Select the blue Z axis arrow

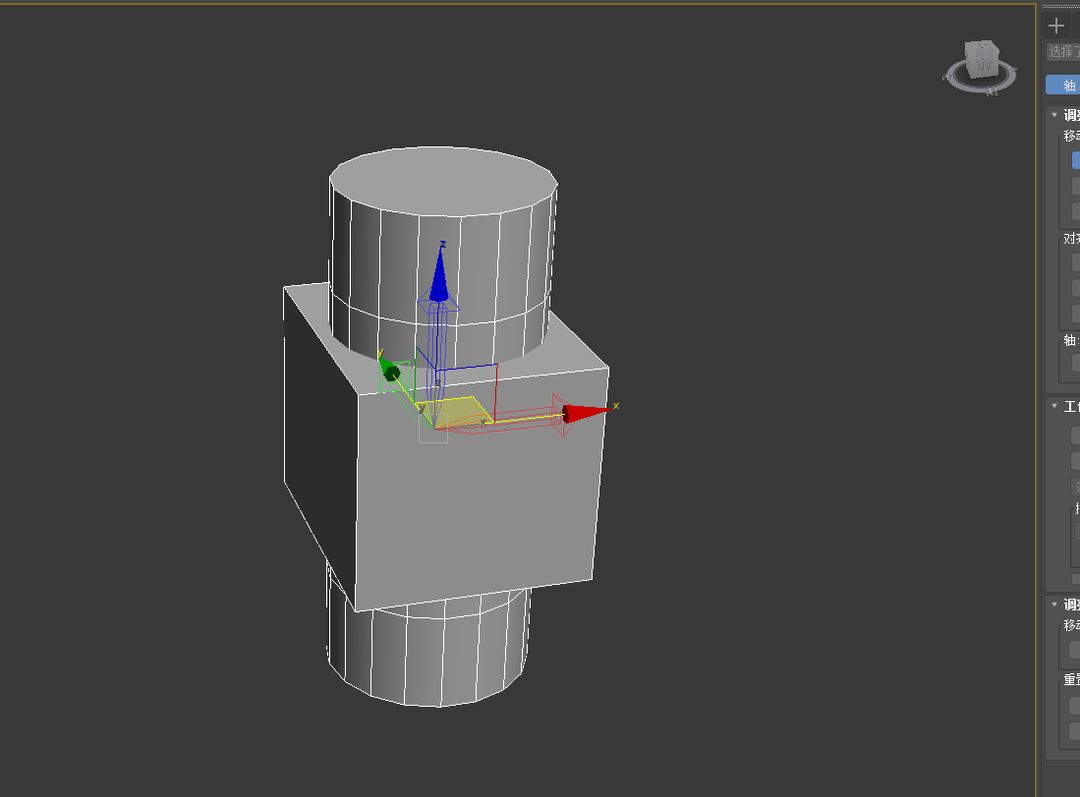tap(439, 276)
